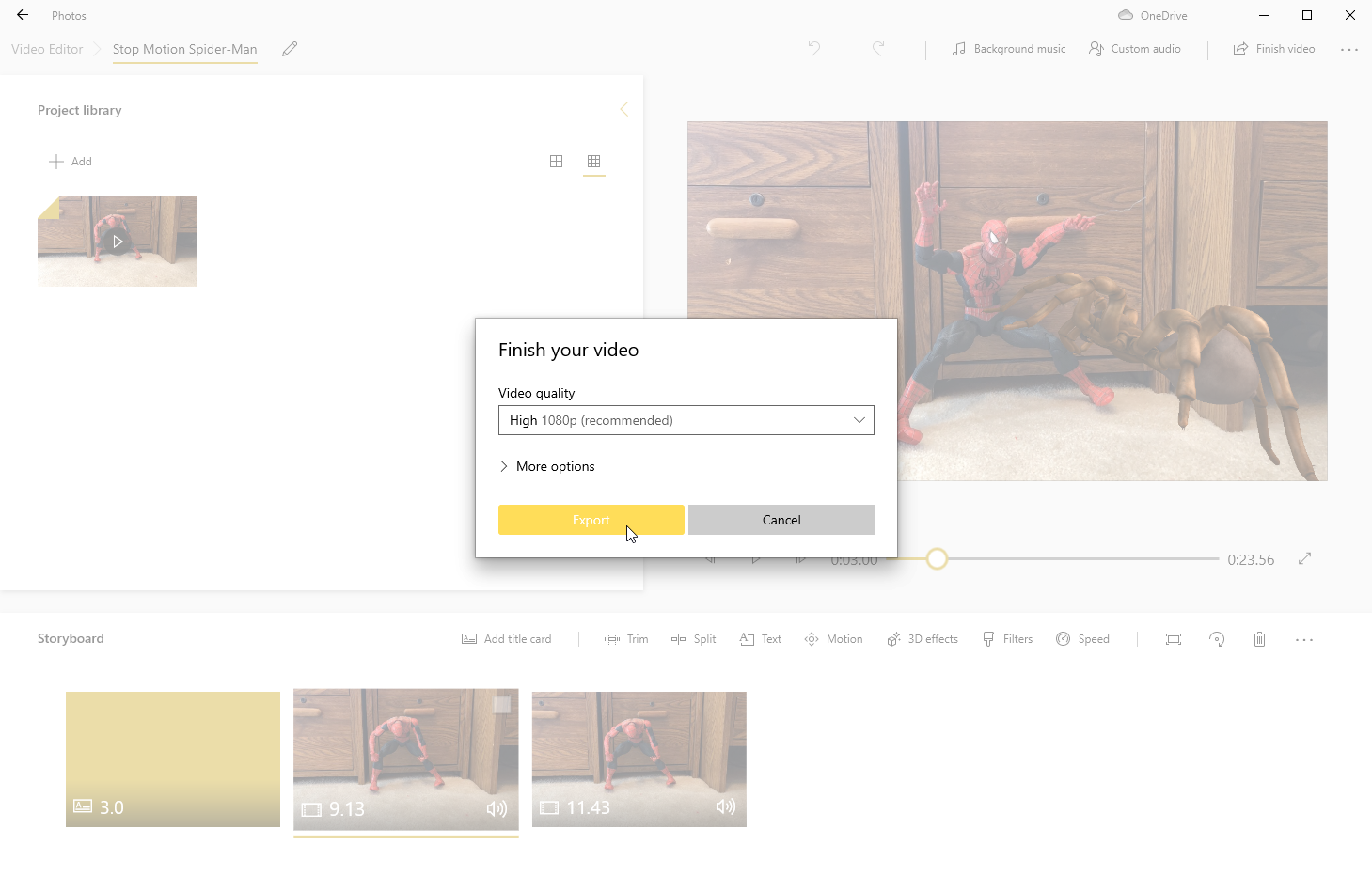1372x876 pixels.
Task: Switch library to medium thumbnails view
Action: point(557,162)
